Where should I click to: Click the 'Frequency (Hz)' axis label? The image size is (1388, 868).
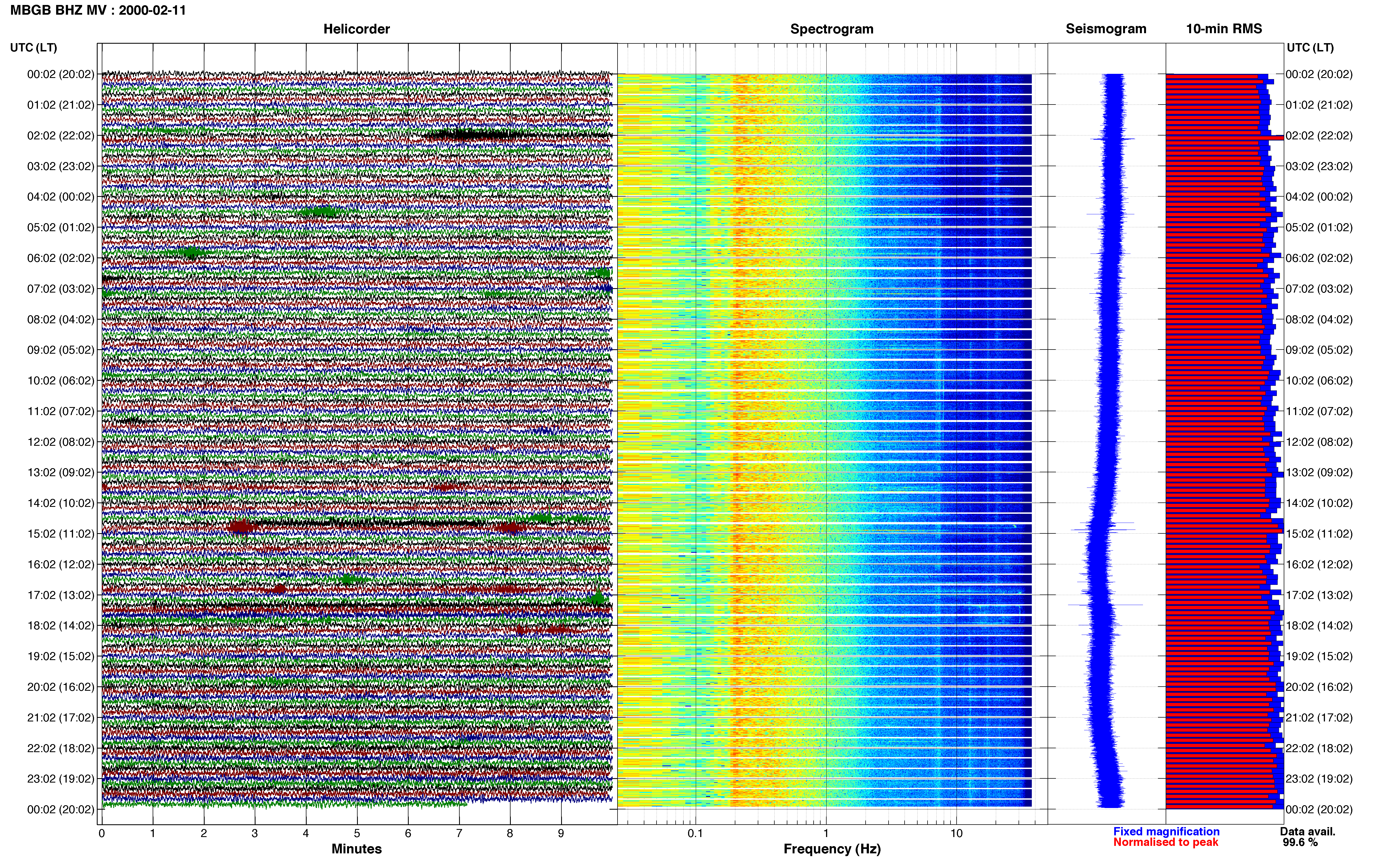click(x=832, y=849)
